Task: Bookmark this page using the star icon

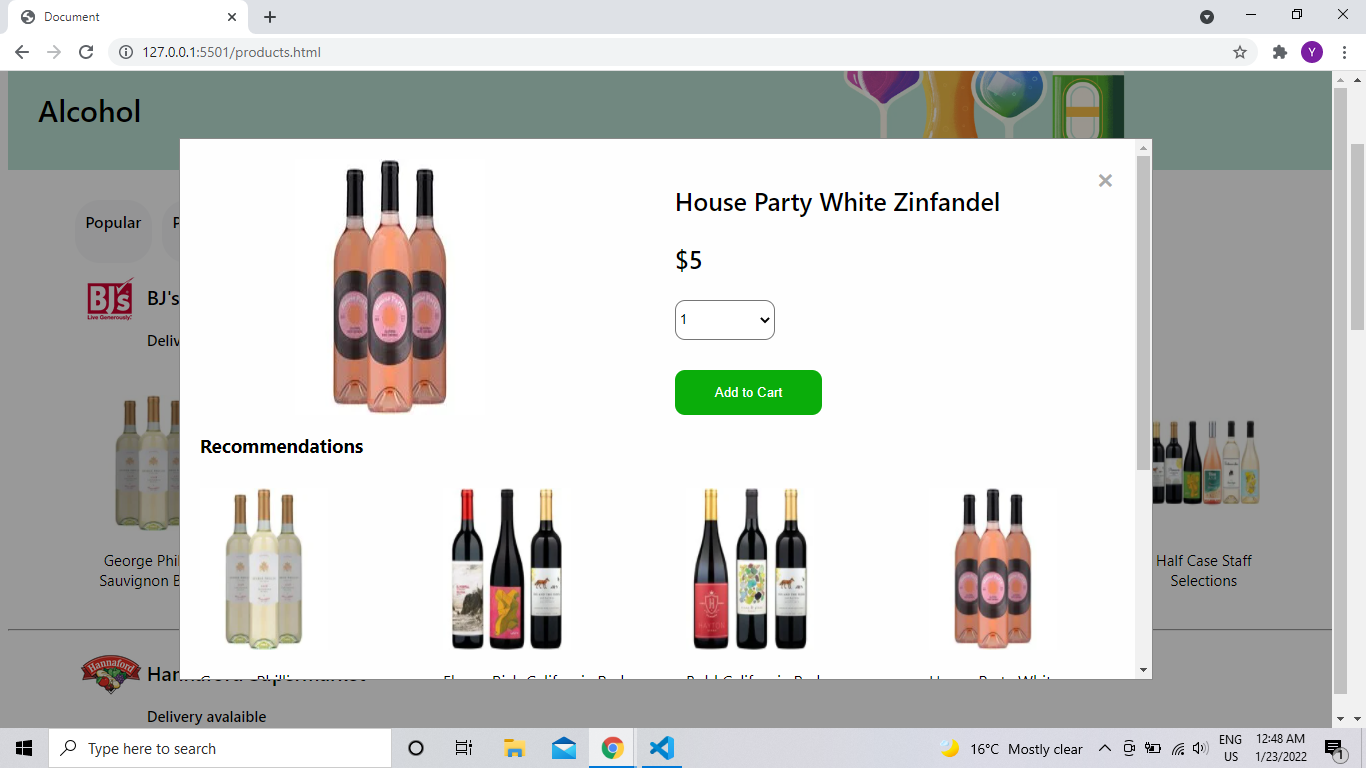Action: pos(1239,52)
